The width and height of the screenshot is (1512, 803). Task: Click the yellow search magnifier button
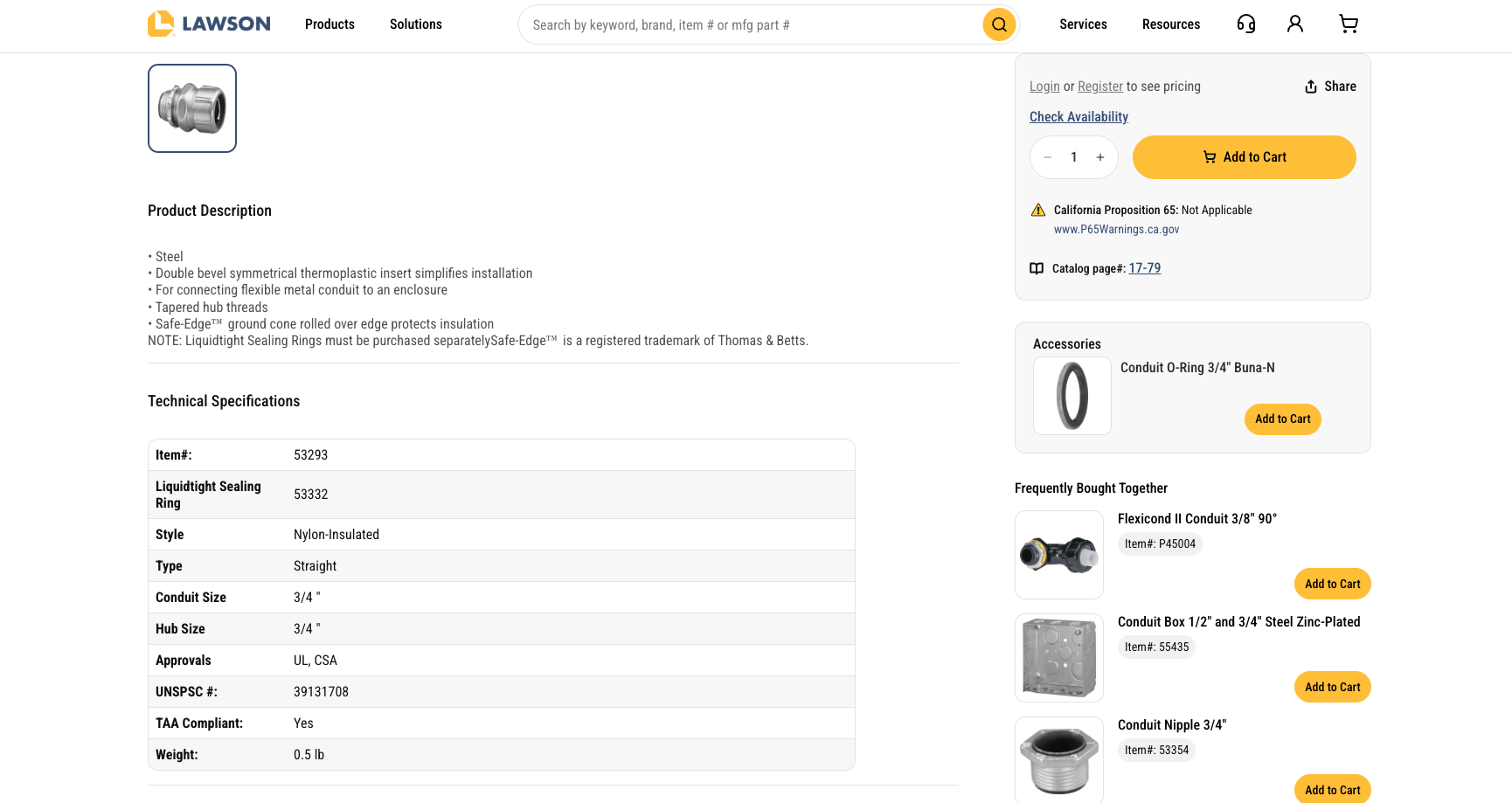(x=999, y=24)
